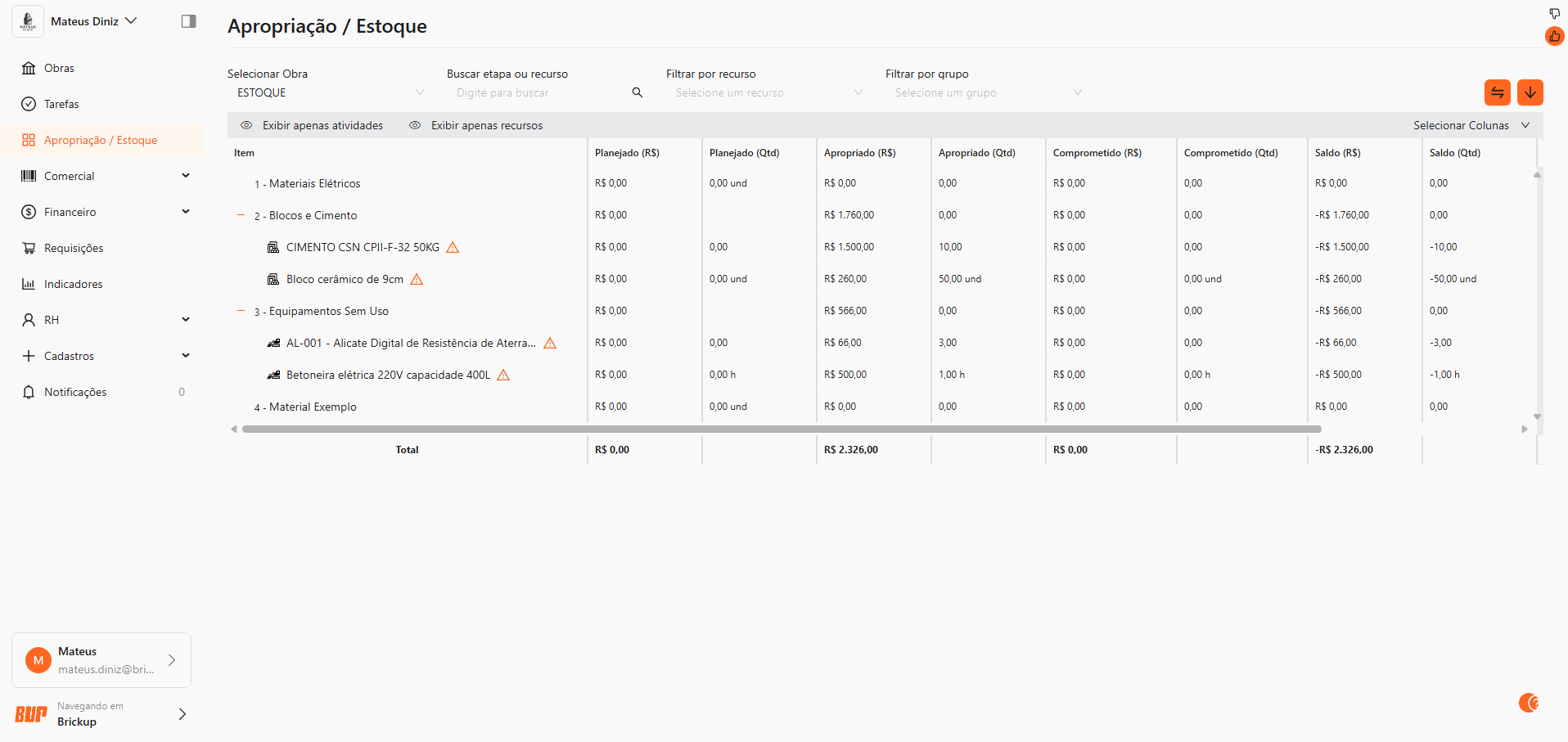Image resolution: width=1568 pixels, height=742 pixels.
Task: Click the orange thumbs-up feedback icon
Action: 1555,36
